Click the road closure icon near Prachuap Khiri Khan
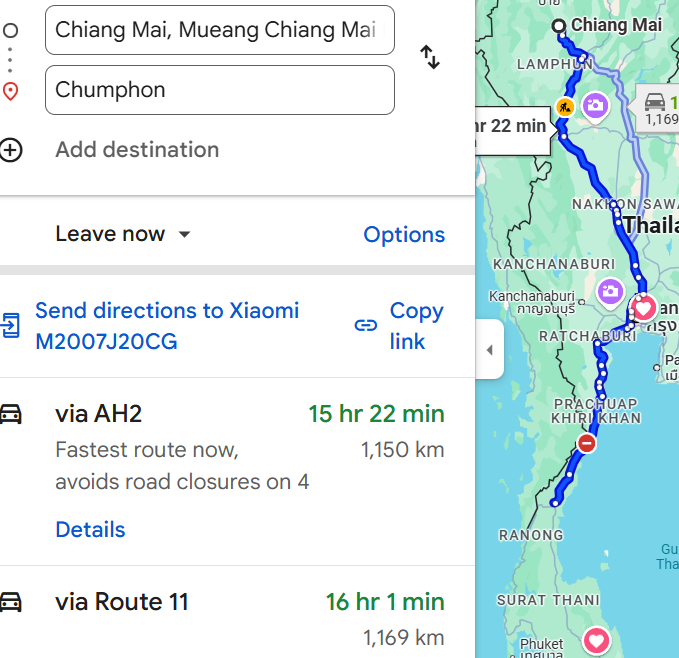 [587, 443]
